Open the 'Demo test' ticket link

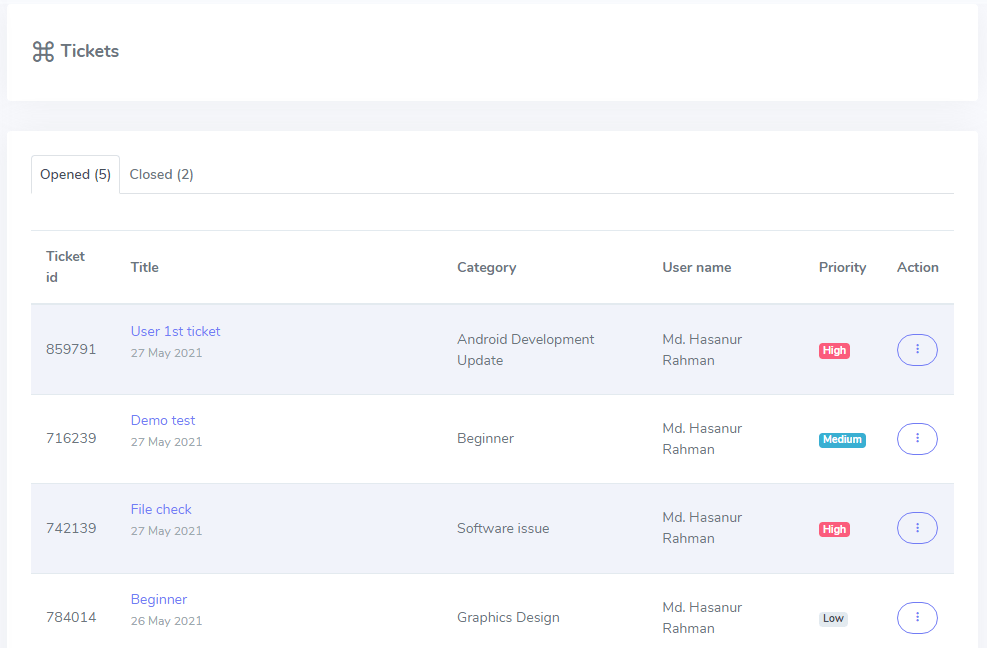click(163, 420)
